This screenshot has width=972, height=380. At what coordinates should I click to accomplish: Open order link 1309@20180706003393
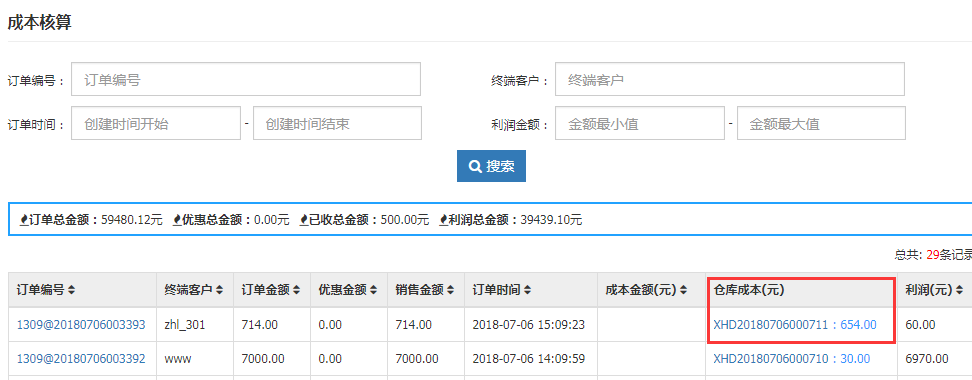[x=81, y=324]
